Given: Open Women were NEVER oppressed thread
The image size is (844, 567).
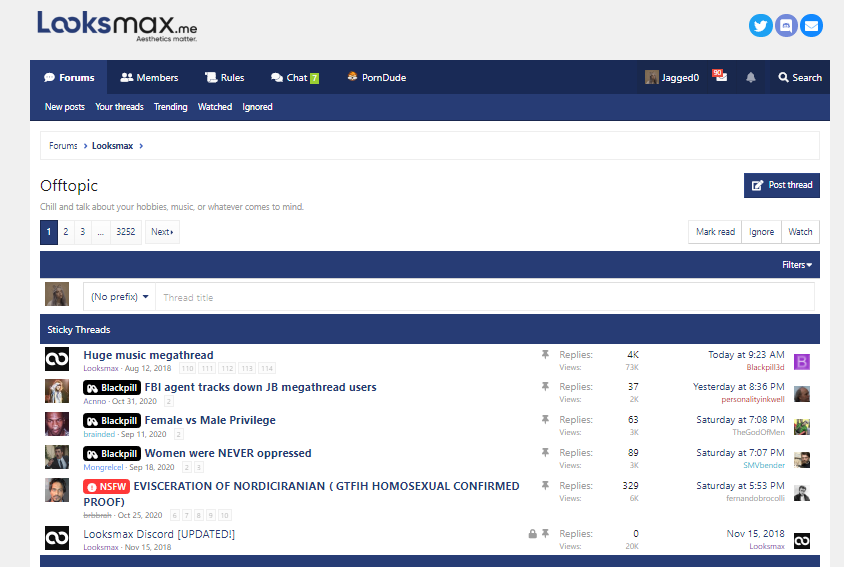Looking at the screenshot, I should tap(228, 453).
